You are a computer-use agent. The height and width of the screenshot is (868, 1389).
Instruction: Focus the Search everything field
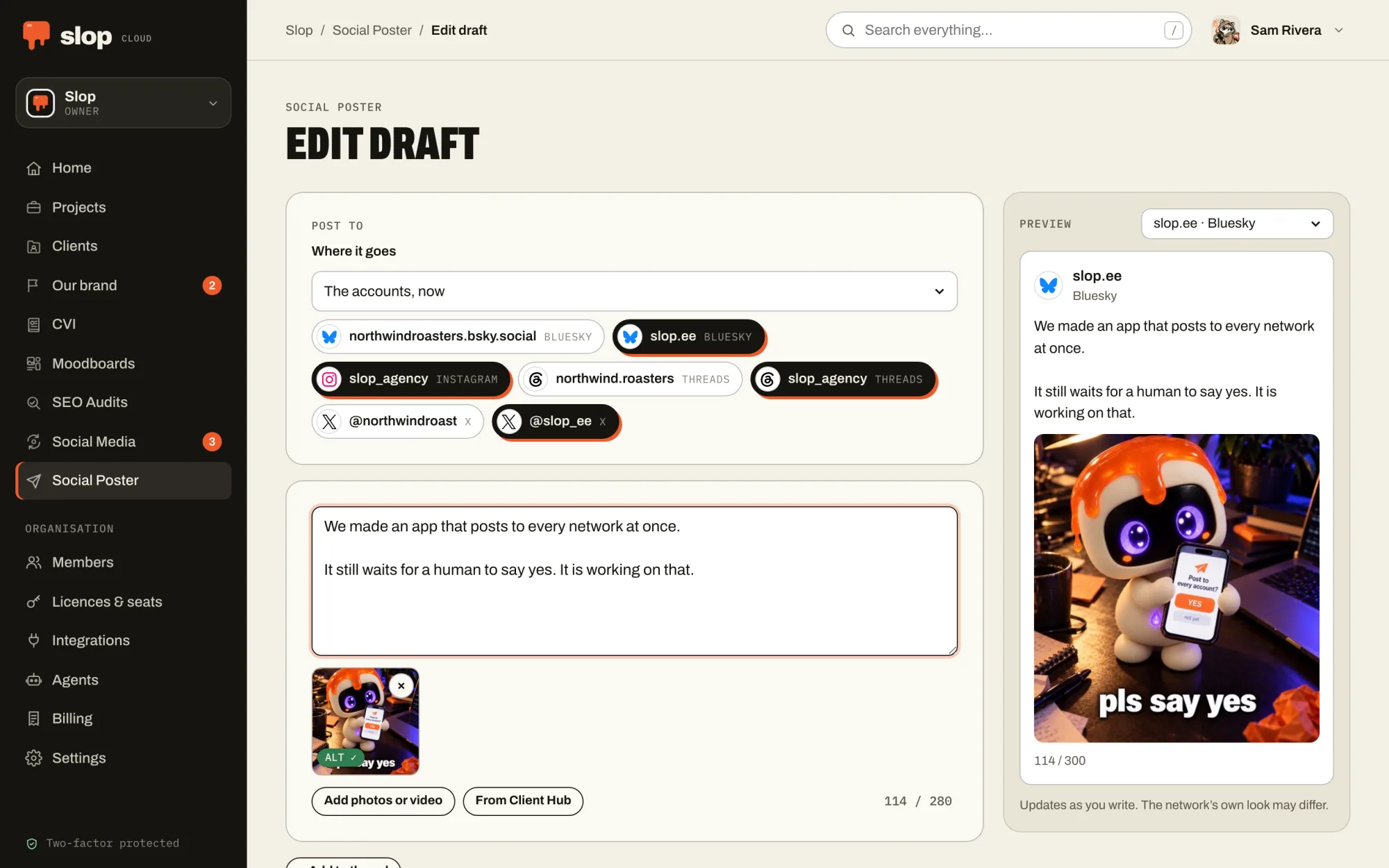1008,31
